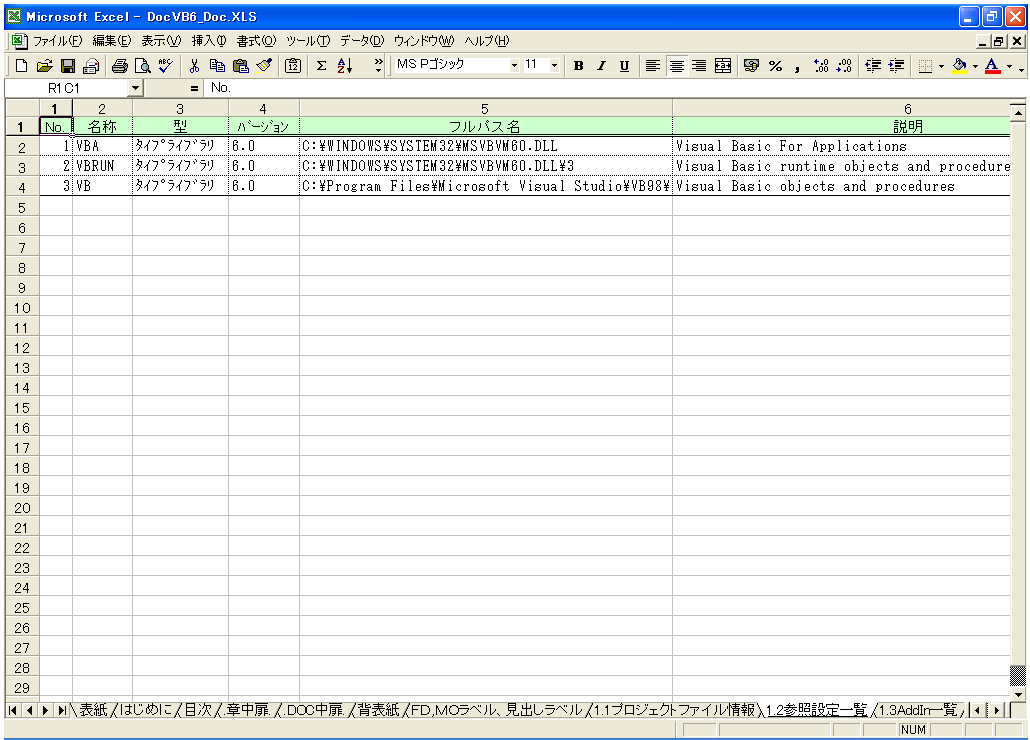Screen dimensions: 1030x740
Task: Open fill color palette dropdown arrow
Action: [x=975, y=66]
